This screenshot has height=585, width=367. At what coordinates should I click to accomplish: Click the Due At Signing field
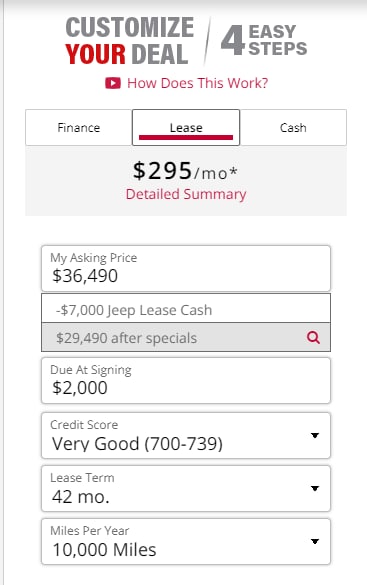point(186,381)
